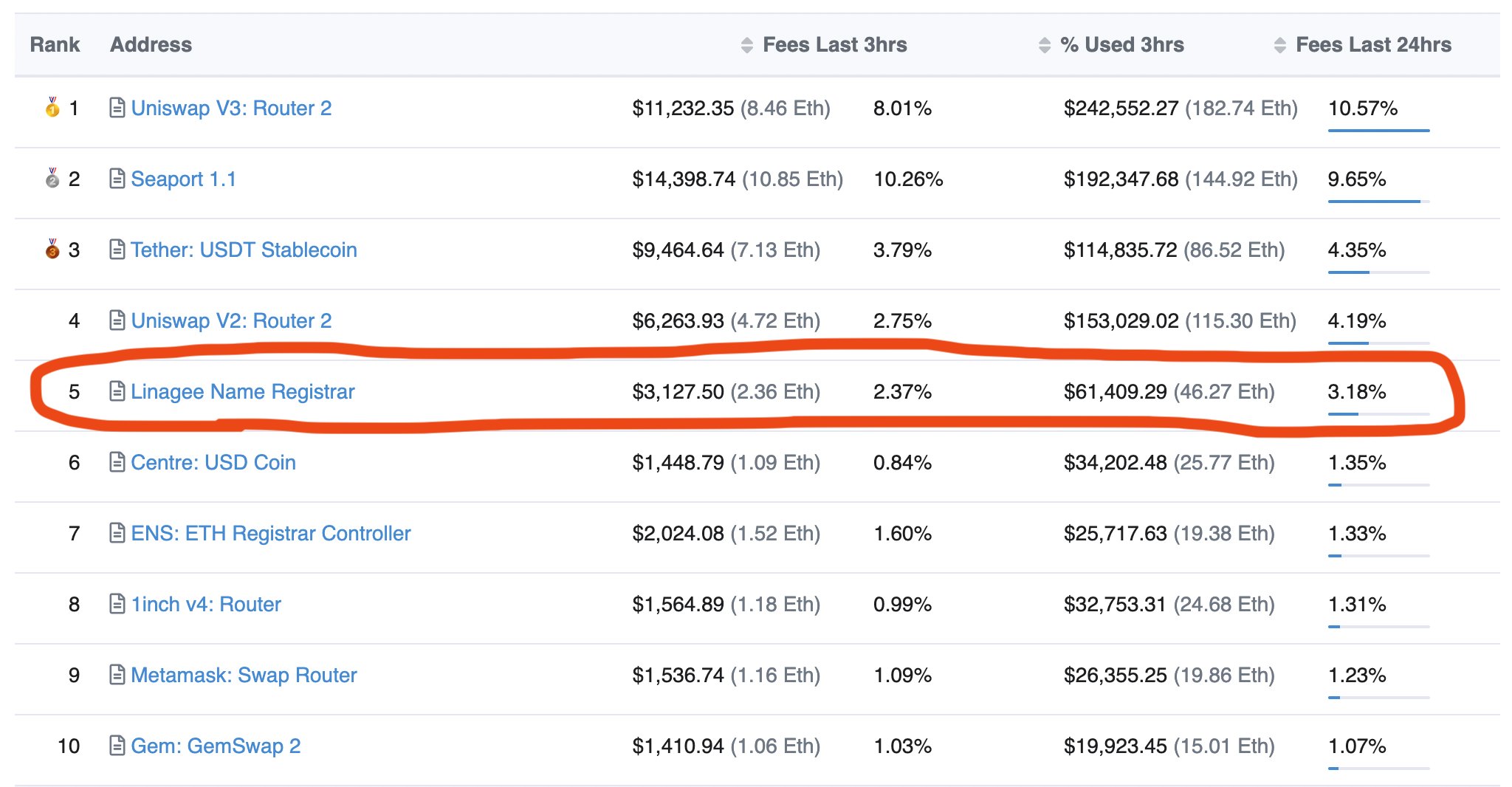Viewport: 1512px width, 787px height.
Task: Click the progress bar under 1.23%
Action: pos(1378,698)
